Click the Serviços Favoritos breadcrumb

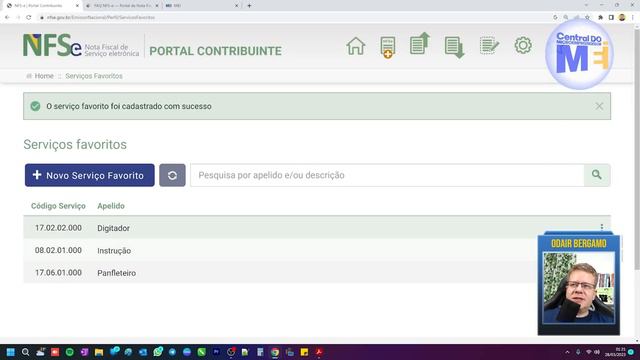tap(94, 76)
